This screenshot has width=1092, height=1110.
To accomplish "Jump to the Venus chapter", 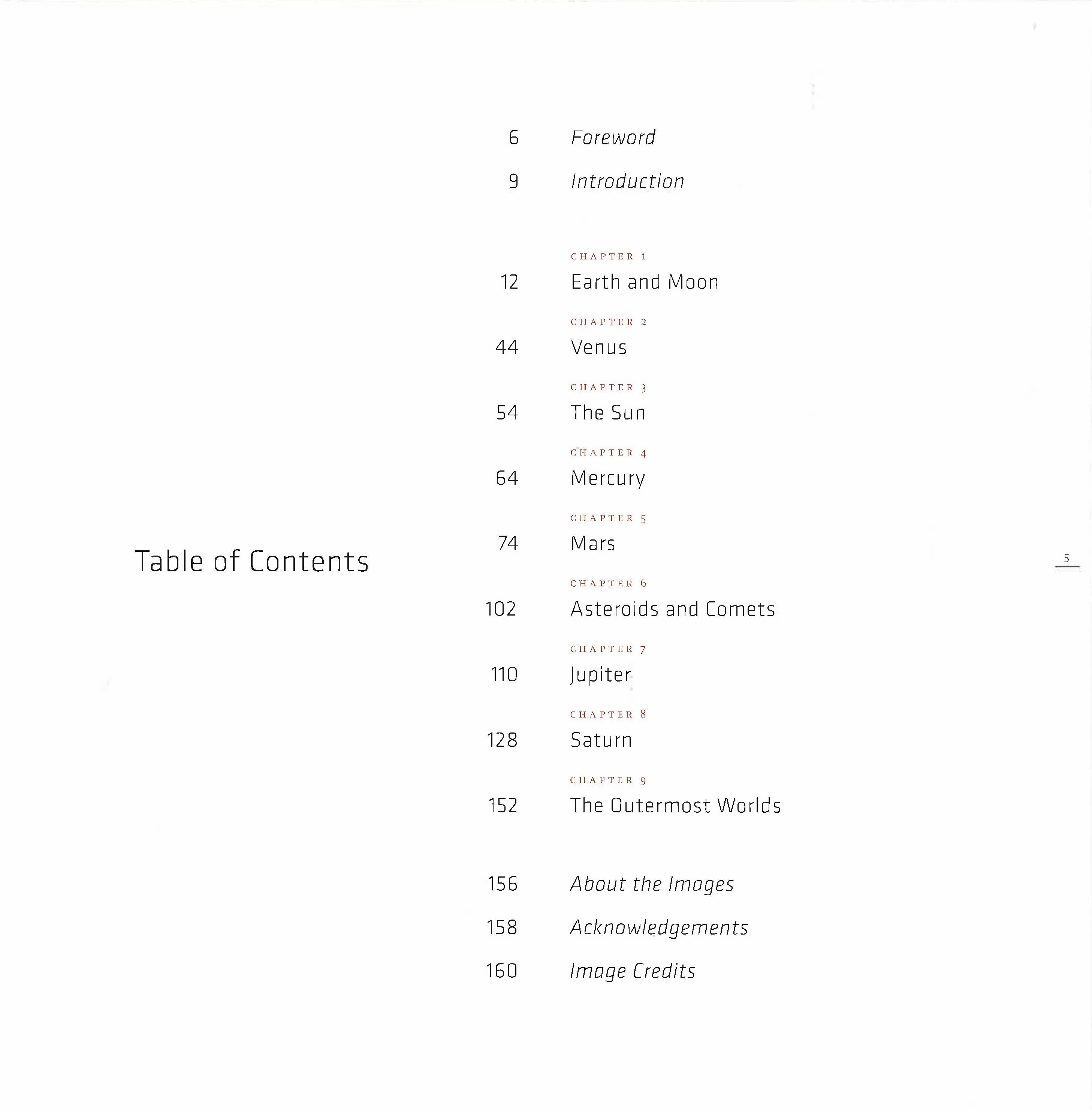I will click(x=598, y=347).
